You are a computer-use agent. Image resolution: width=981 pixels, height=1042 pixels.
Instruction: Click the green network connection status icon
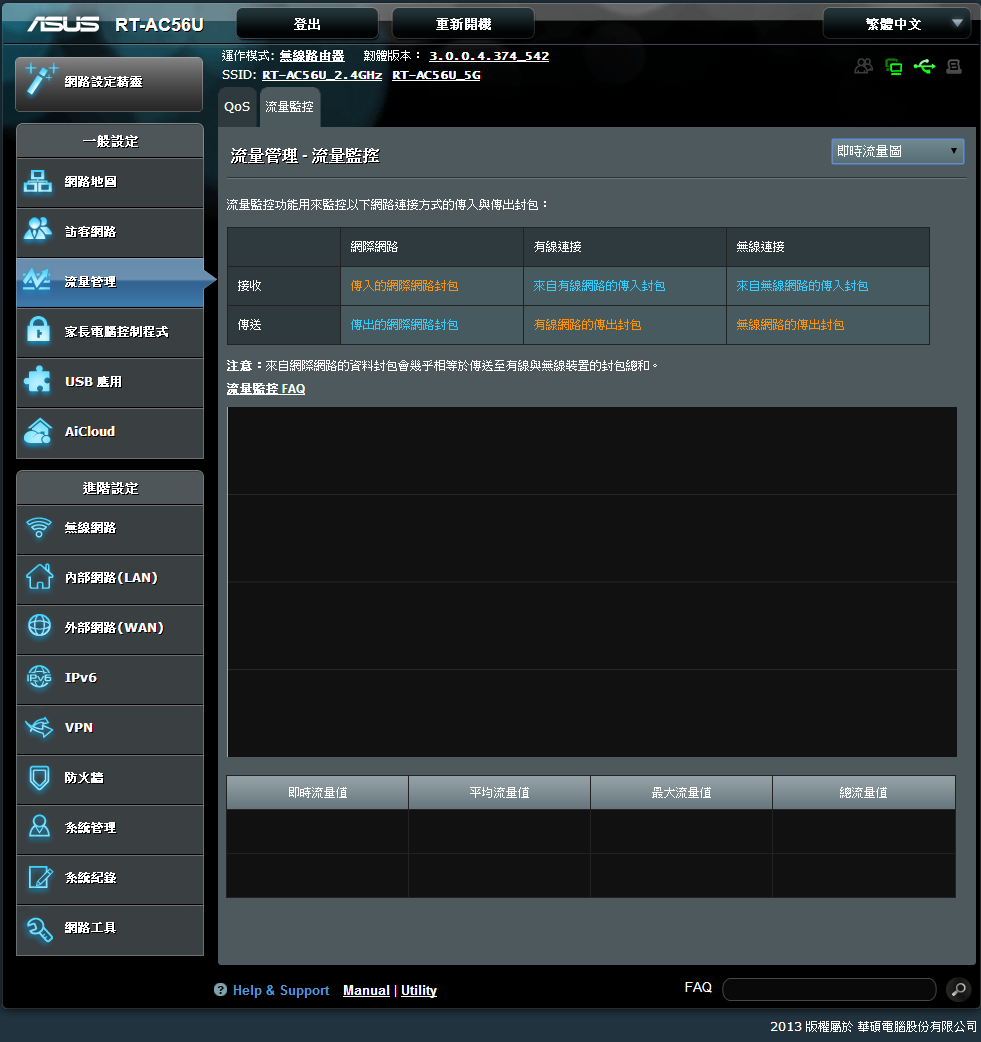(x=894, y=66)
